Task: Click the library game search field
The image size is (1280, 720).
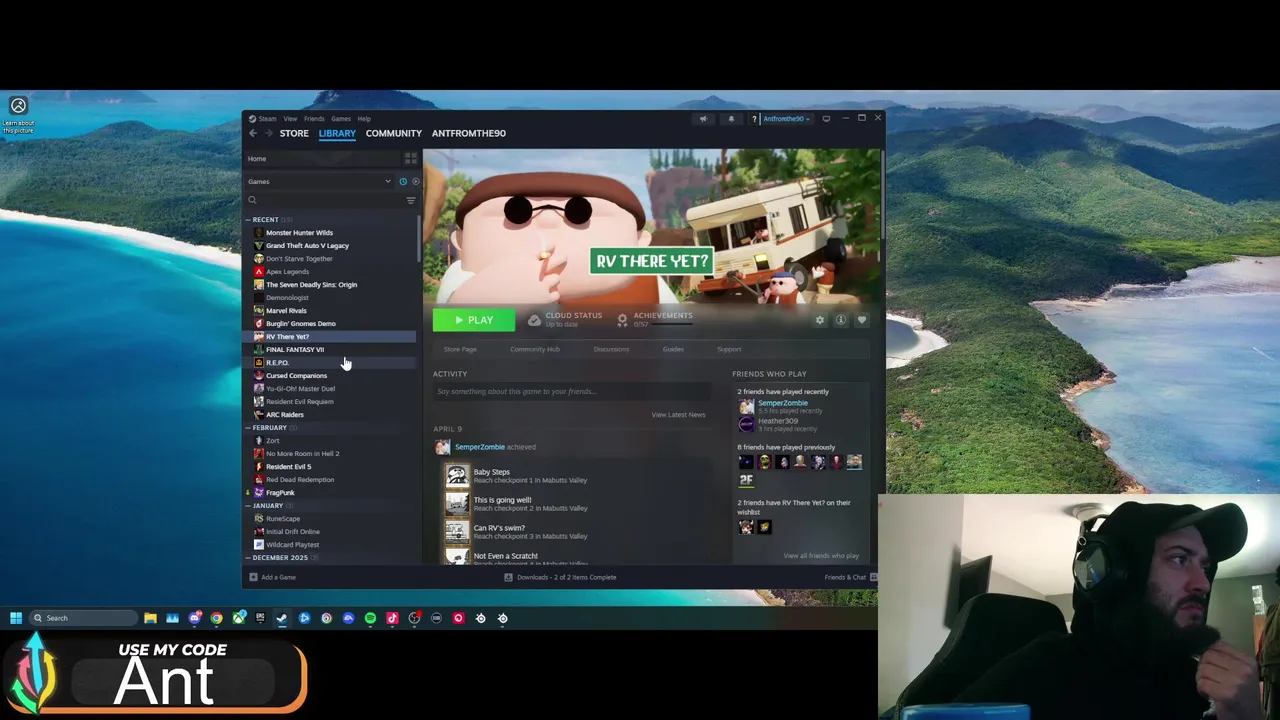Action: [325, 200]
